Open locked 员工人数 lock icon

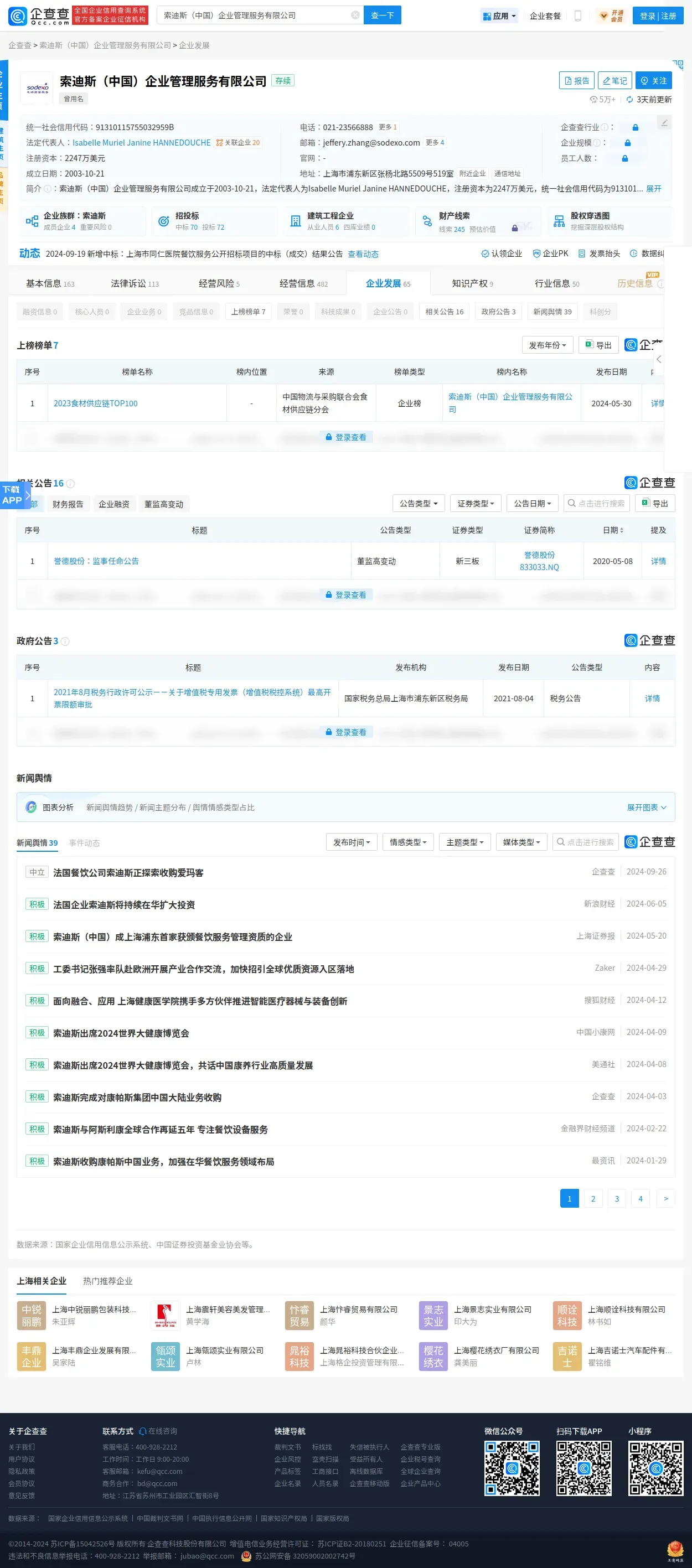624,158
